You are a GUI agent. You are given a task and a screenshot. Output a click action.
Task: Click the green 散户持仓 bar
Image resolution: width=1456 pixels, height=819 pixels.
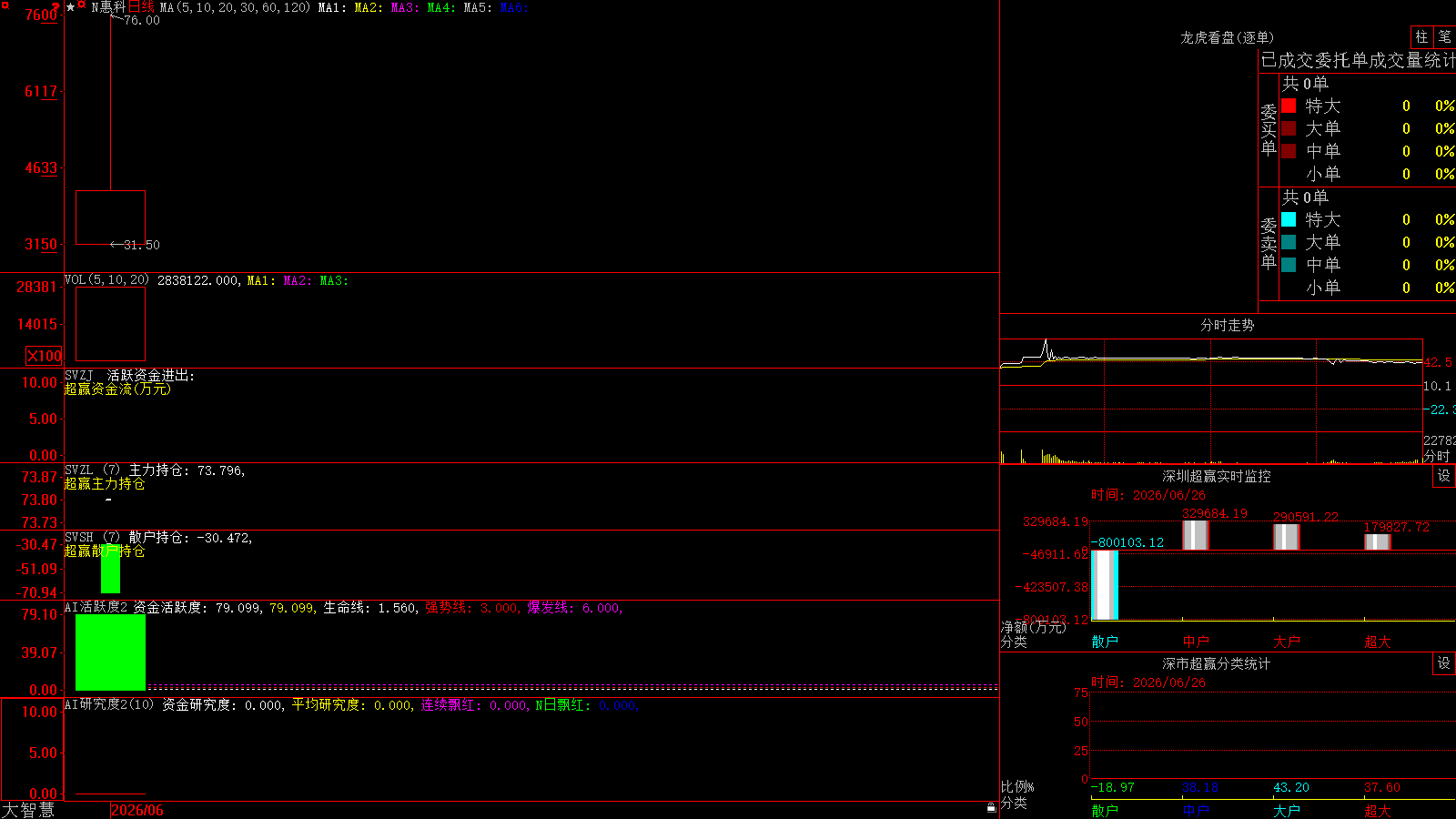coord(110,569)
